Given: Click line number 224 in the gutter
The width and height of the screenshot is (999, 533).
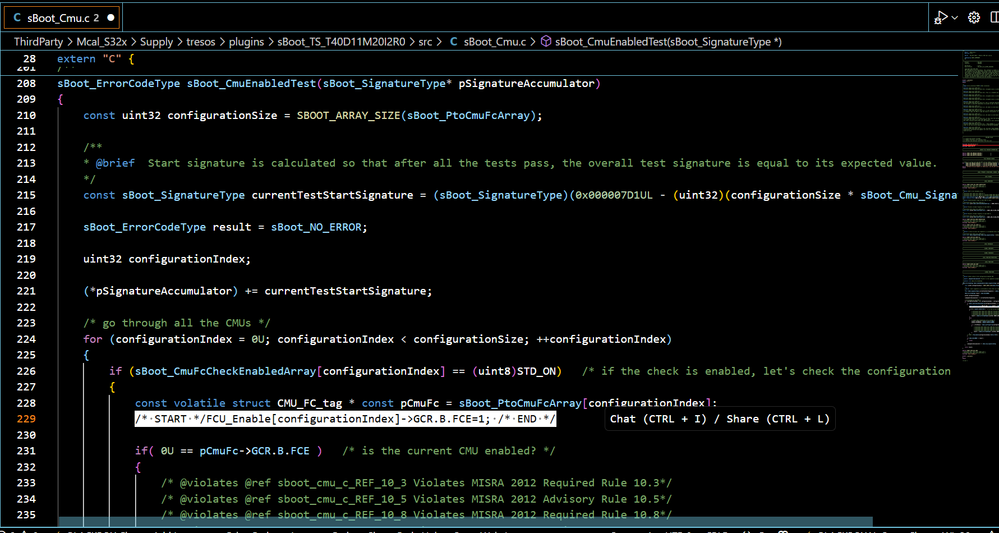Looking at the screenshot, I should click(26, 339).
